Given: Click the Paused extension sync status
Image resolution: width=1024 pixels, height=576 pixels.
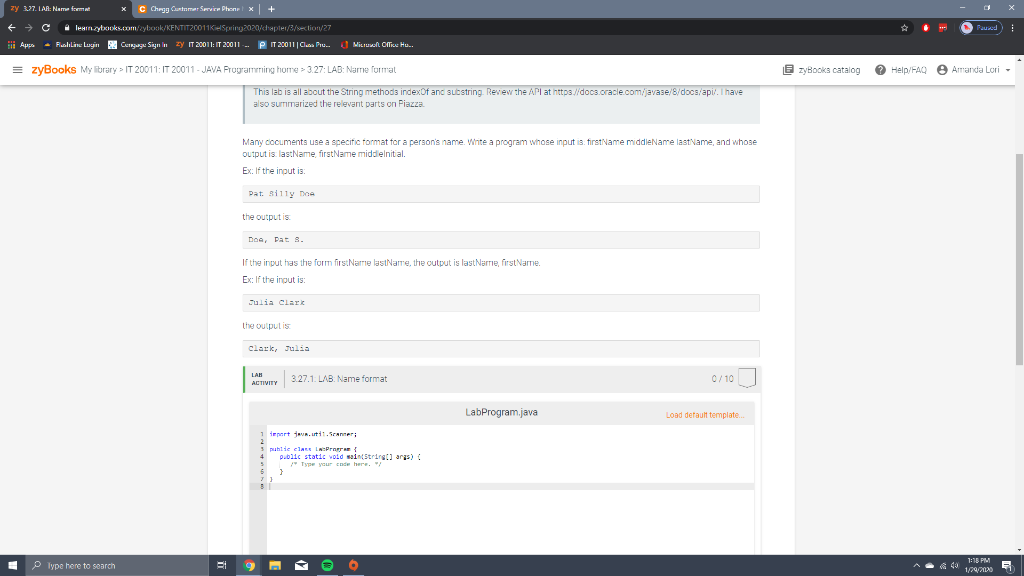Looking at the screenshot, I should tap(981, 28).
